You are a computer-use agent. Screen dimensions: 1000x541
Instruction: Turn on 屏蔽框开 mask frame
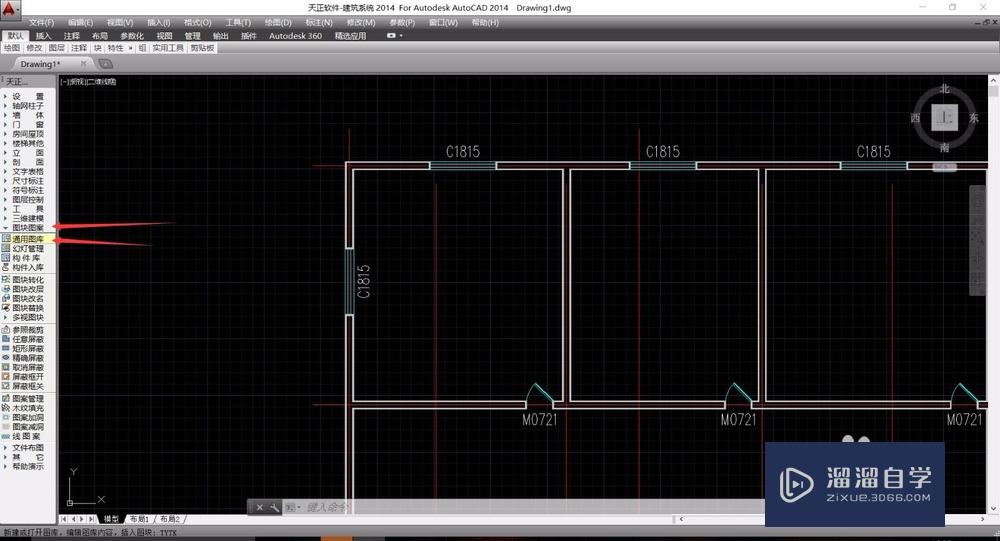pos(27,377)
